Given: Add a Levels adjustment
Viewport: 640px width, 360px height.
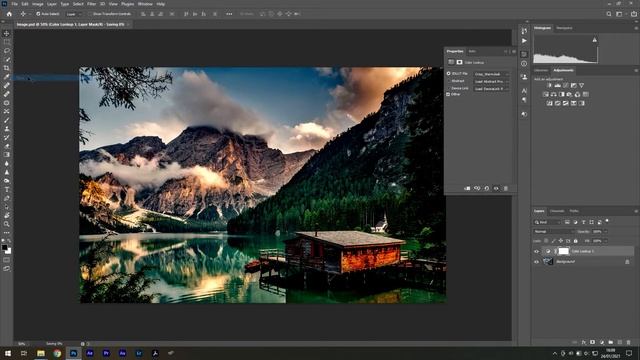Looking at the screenshot, I should [x=558, y=85].
